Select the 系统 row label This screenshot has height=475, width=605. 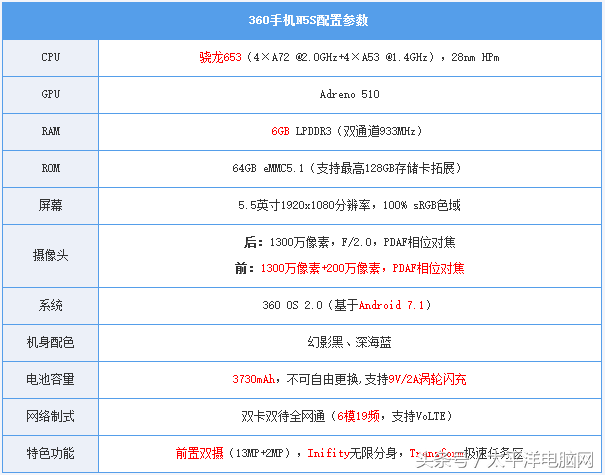pyautogui.click(x=51, y=305)
